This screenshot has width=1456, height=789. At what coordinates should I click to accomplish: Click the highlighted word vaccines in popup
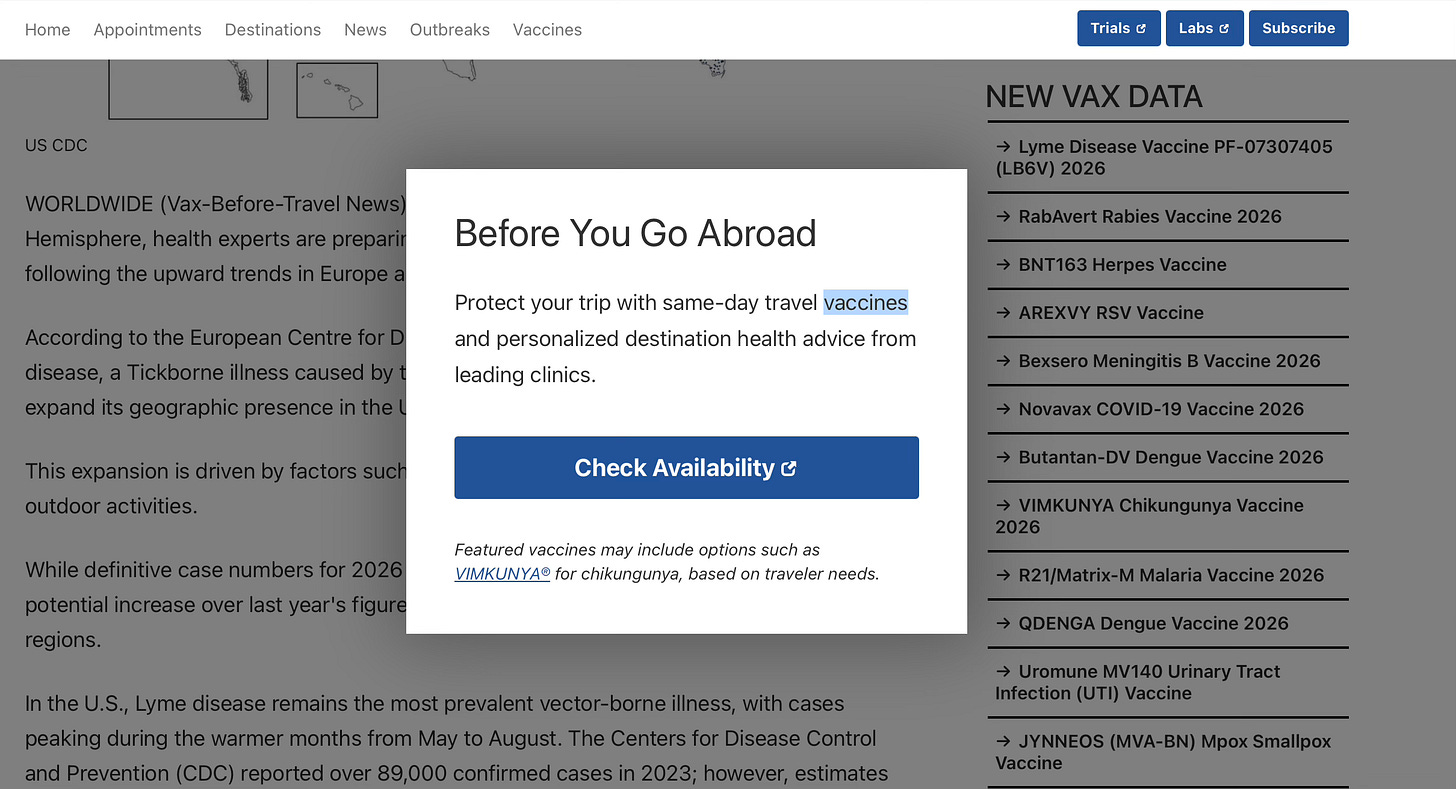point(866,302)
